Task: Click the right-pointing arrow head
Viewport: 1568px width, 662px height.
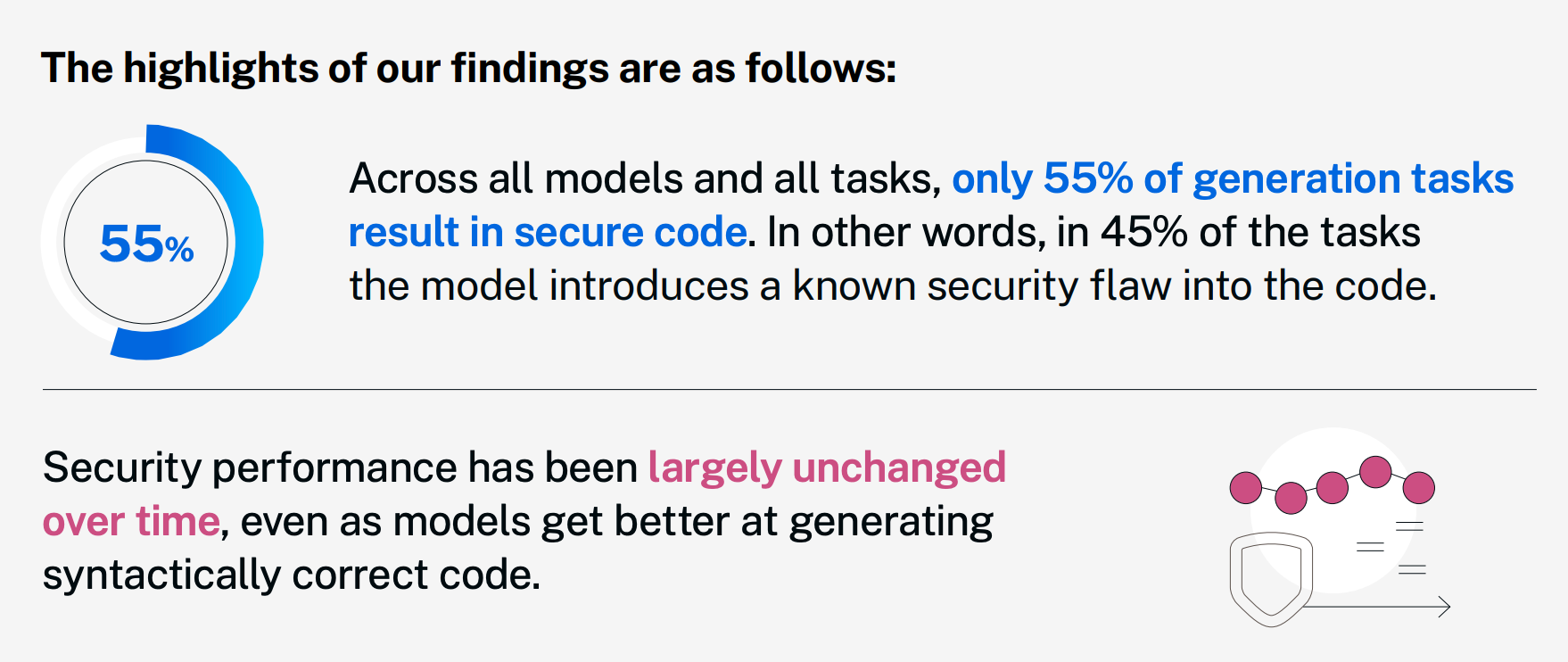Action: coord(1445,607)
